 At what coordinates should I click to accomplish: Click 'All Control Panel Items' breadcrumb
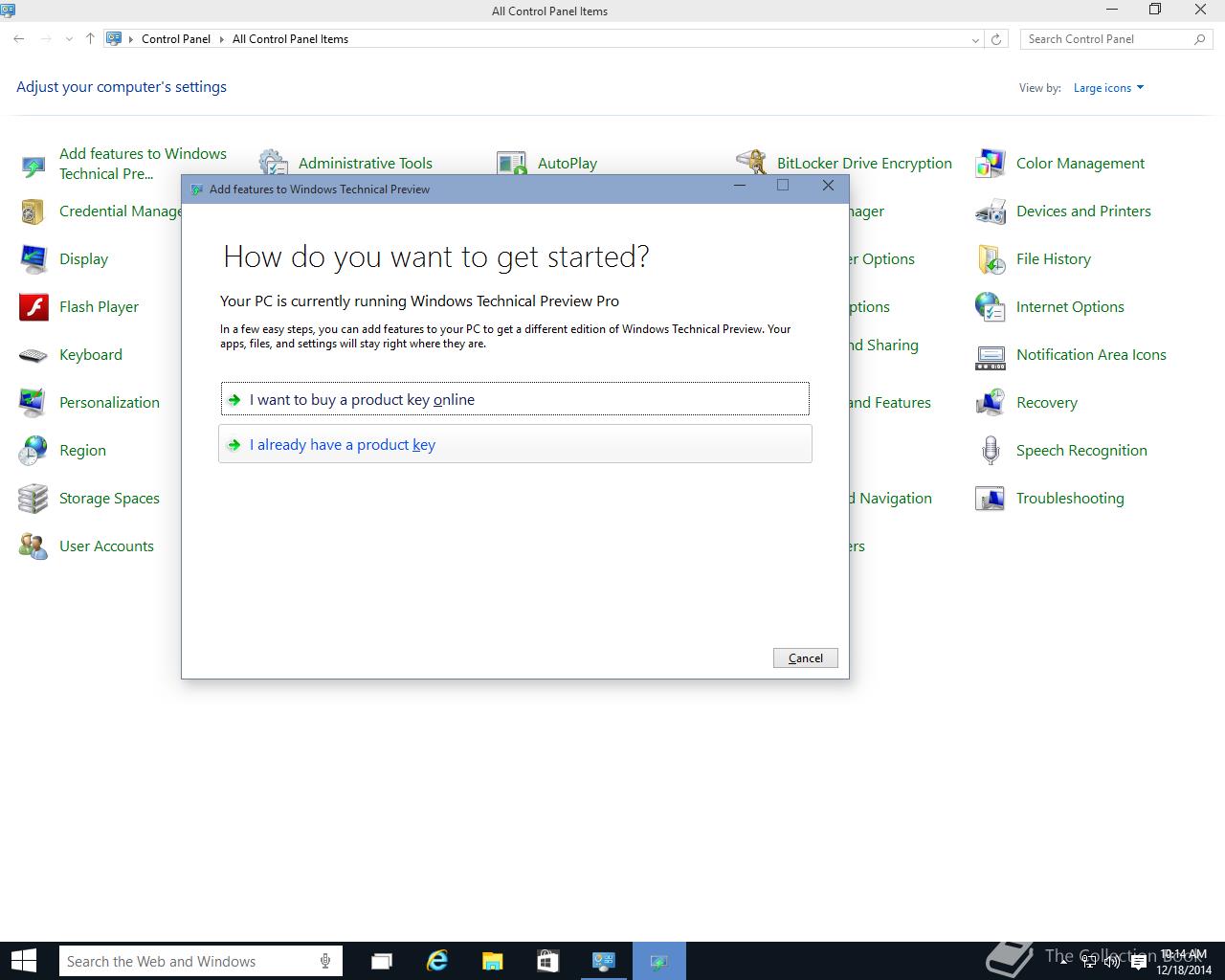tap(290, 39)
